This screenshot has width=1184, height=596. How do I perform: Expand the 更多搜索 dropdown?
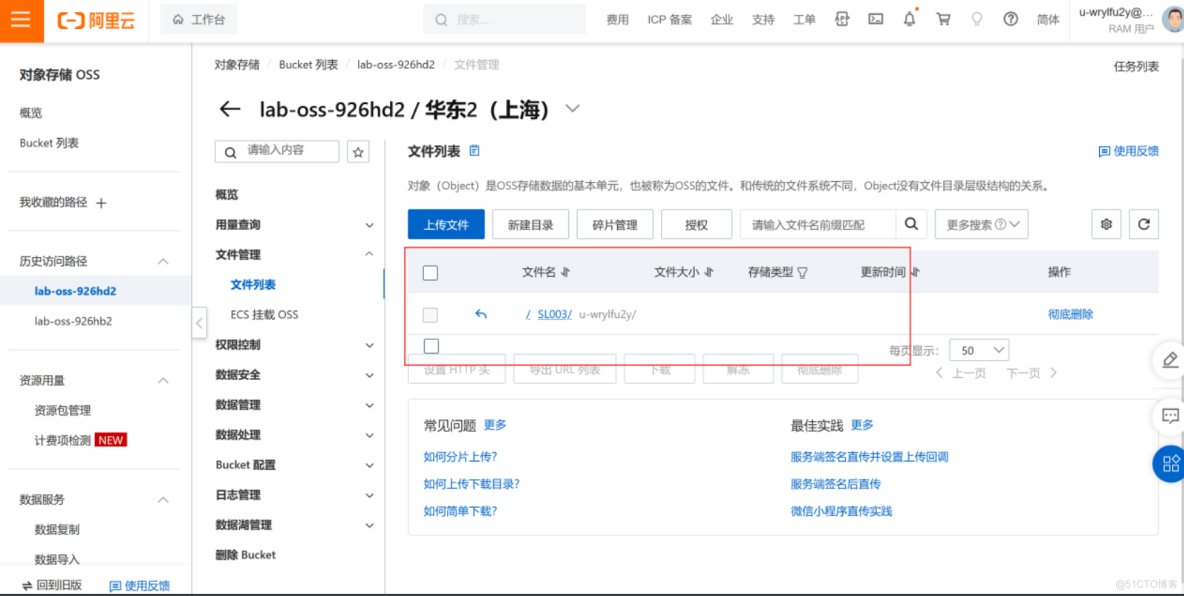(x=981, y=225)
